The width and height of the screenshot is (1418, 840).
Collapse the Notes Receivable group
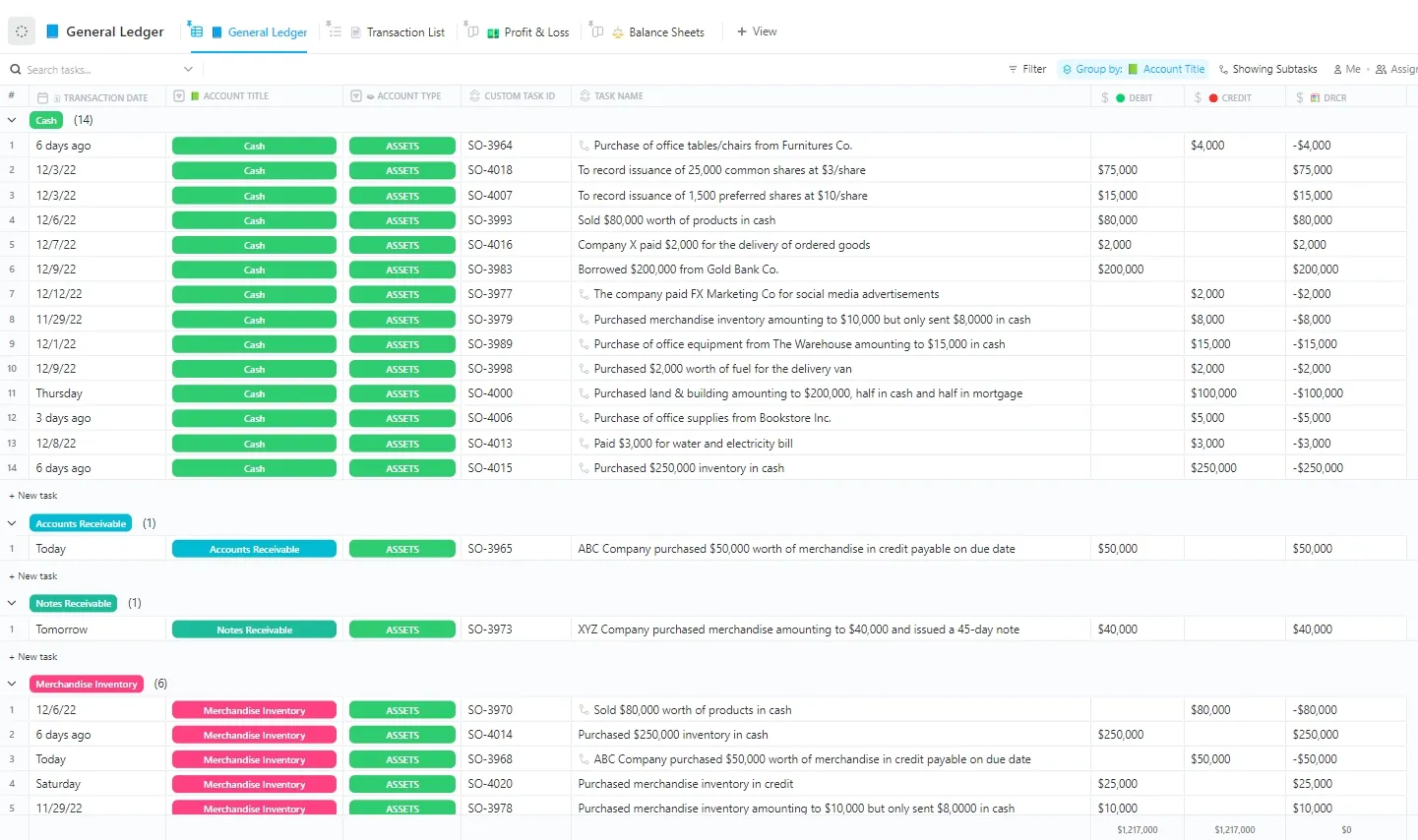click(x=12, y=603)
